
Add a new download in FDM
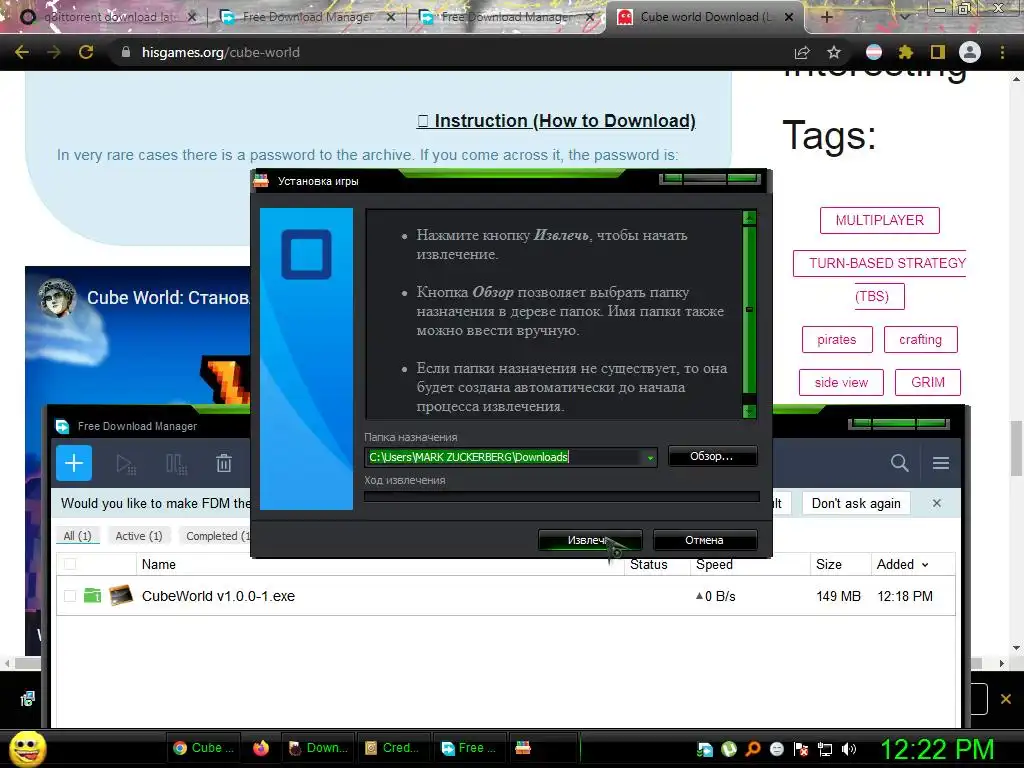[74, 463]
